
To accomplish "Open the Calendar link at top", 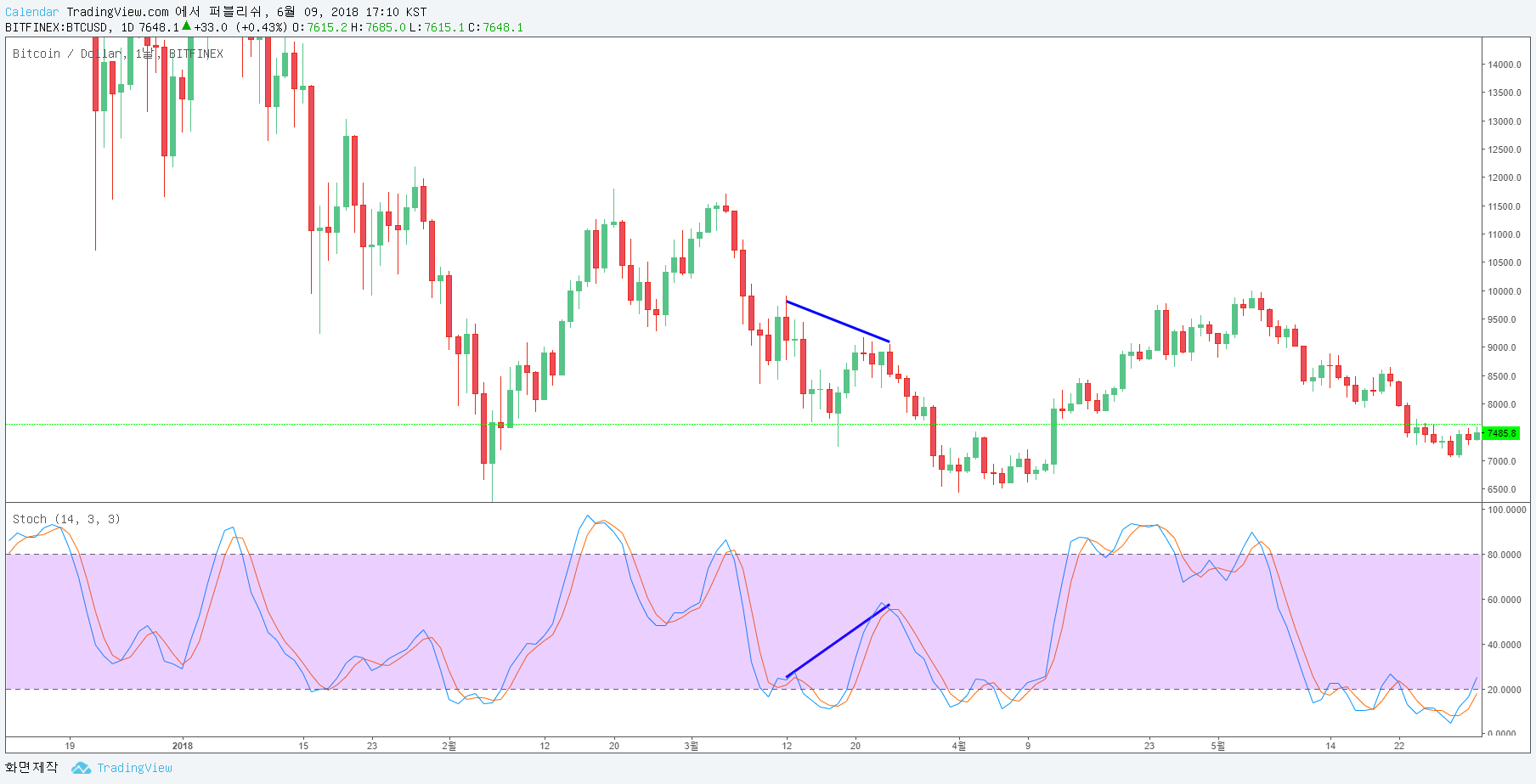I will coord(32,12).
